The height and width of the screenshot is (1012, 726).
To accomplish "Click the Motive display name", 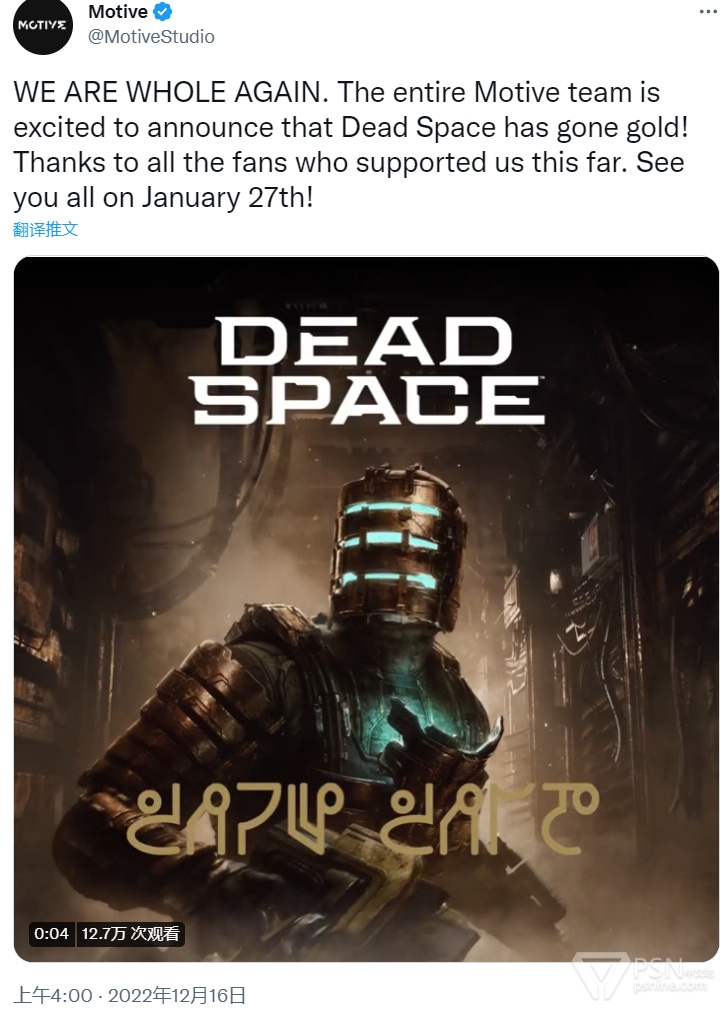I will pos(118,12).
